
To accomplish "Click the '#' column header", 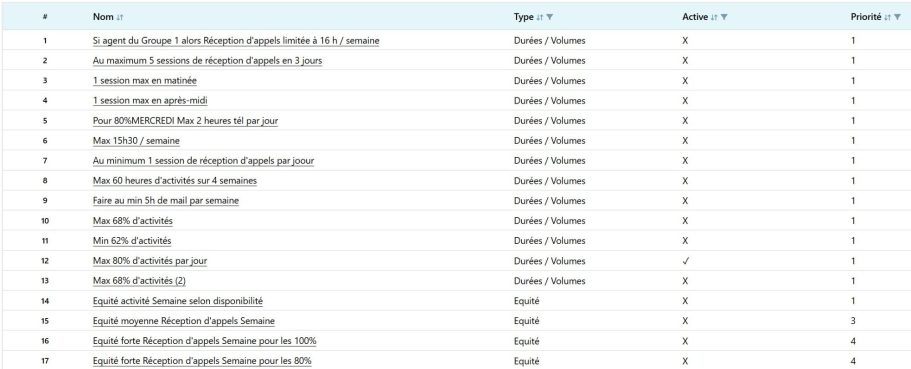I will point(45,17).
